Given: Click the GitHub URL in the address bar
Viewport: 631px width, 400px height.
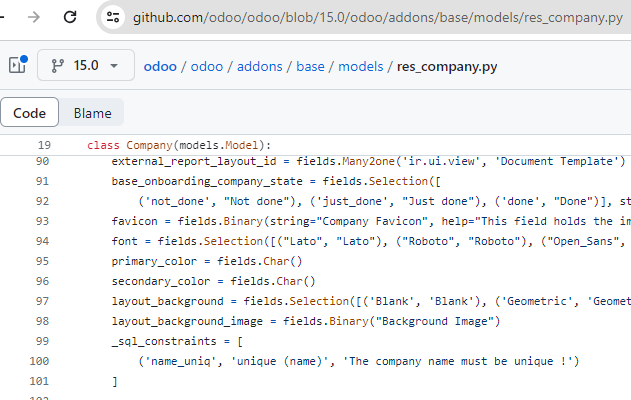Looking at the screenshot, I should click(377, 18).
